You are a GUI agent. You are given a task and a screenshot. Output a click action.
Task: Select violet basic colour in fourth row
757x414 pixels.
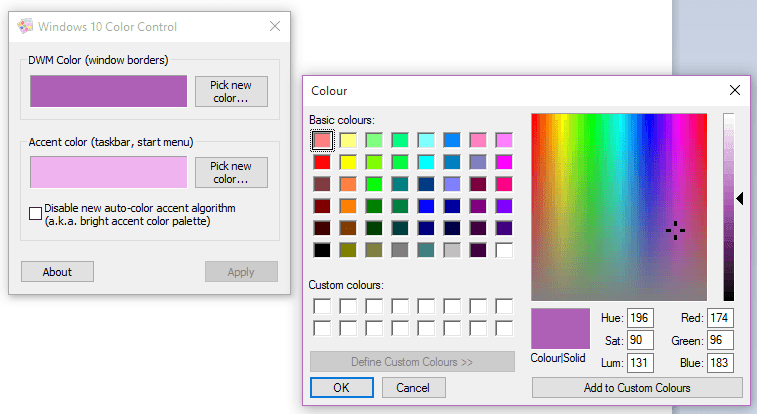tap(504, 206)
